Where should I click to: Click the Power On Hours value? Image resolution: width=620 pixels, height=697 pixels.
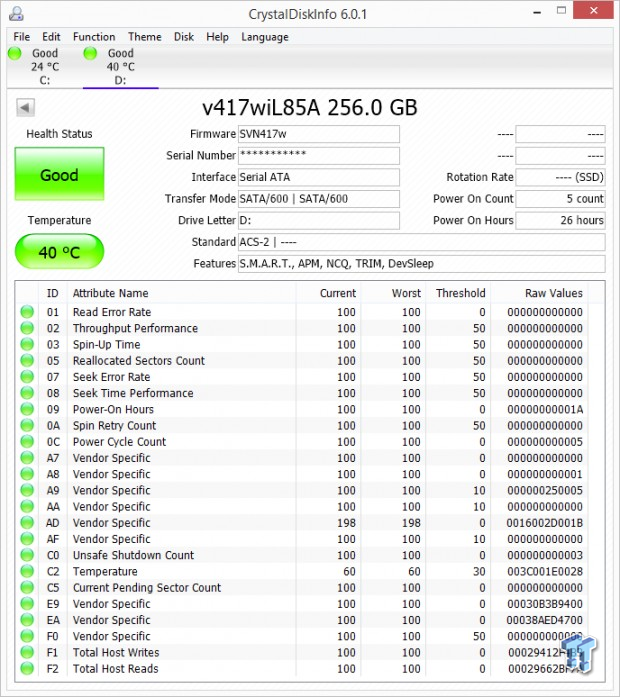click(560, 220)
